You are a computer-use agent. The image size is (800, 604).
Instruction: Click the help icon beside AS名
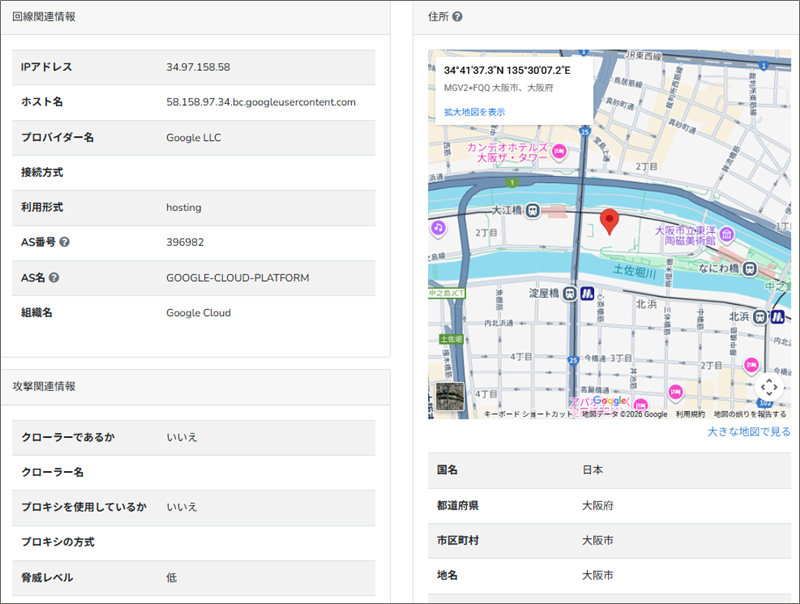point(54,277)
